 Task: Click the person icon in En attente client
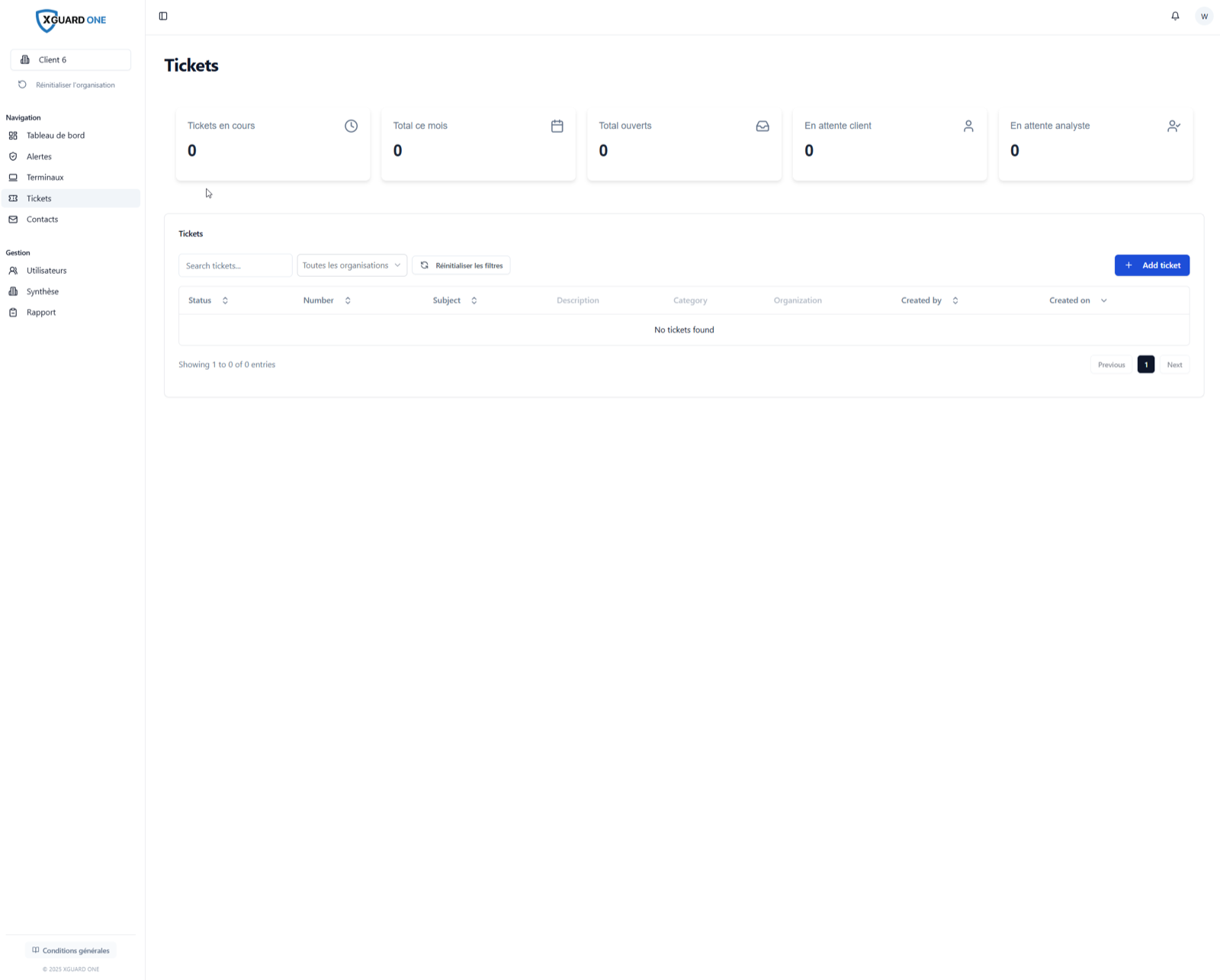[x=968, y=126]
